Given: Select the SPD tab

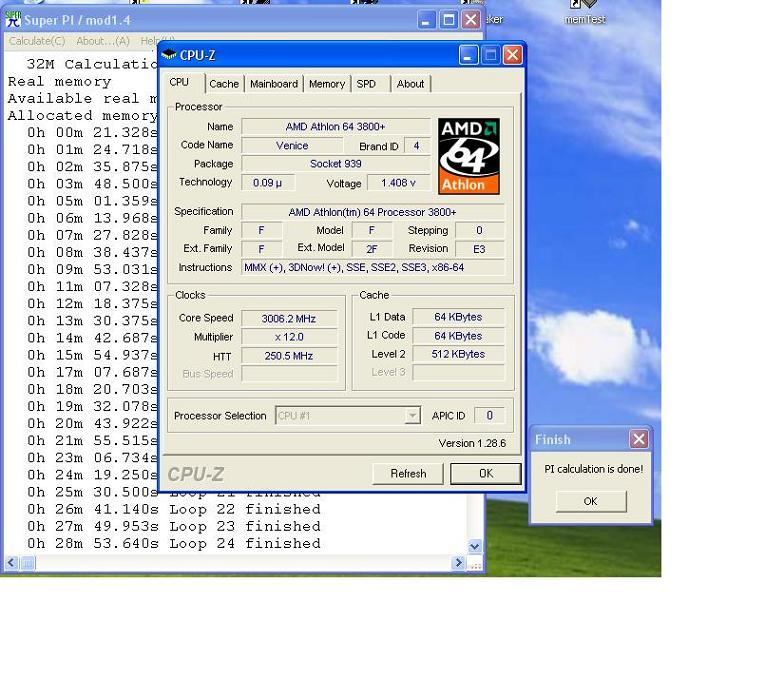Looking at the screenshot, I should point(366,84).
